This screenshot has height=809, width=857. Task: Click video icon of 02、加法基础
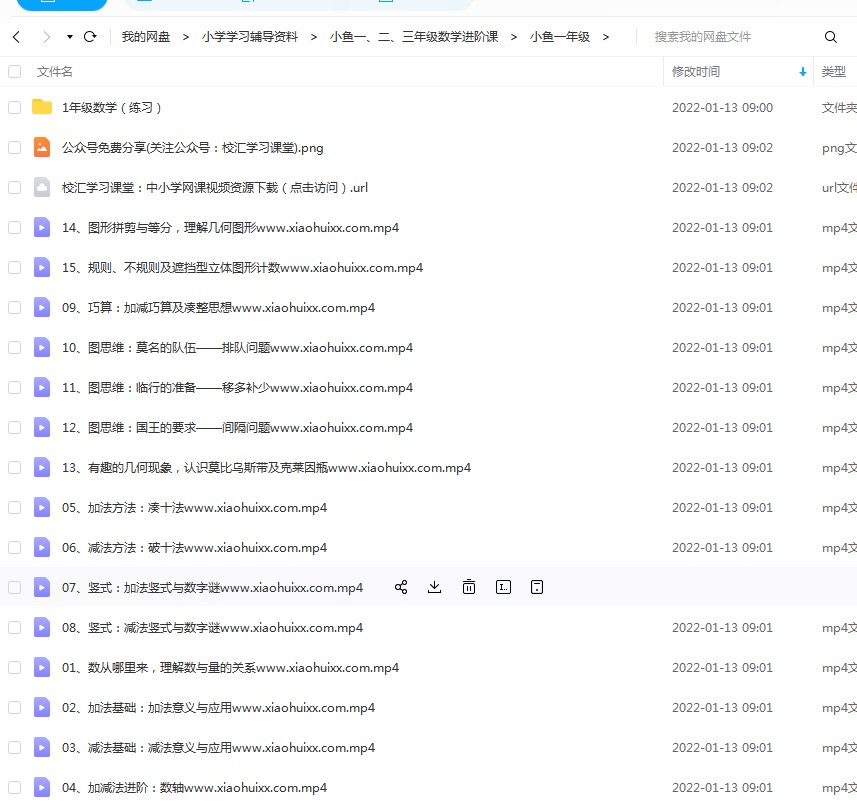point(42,707)
